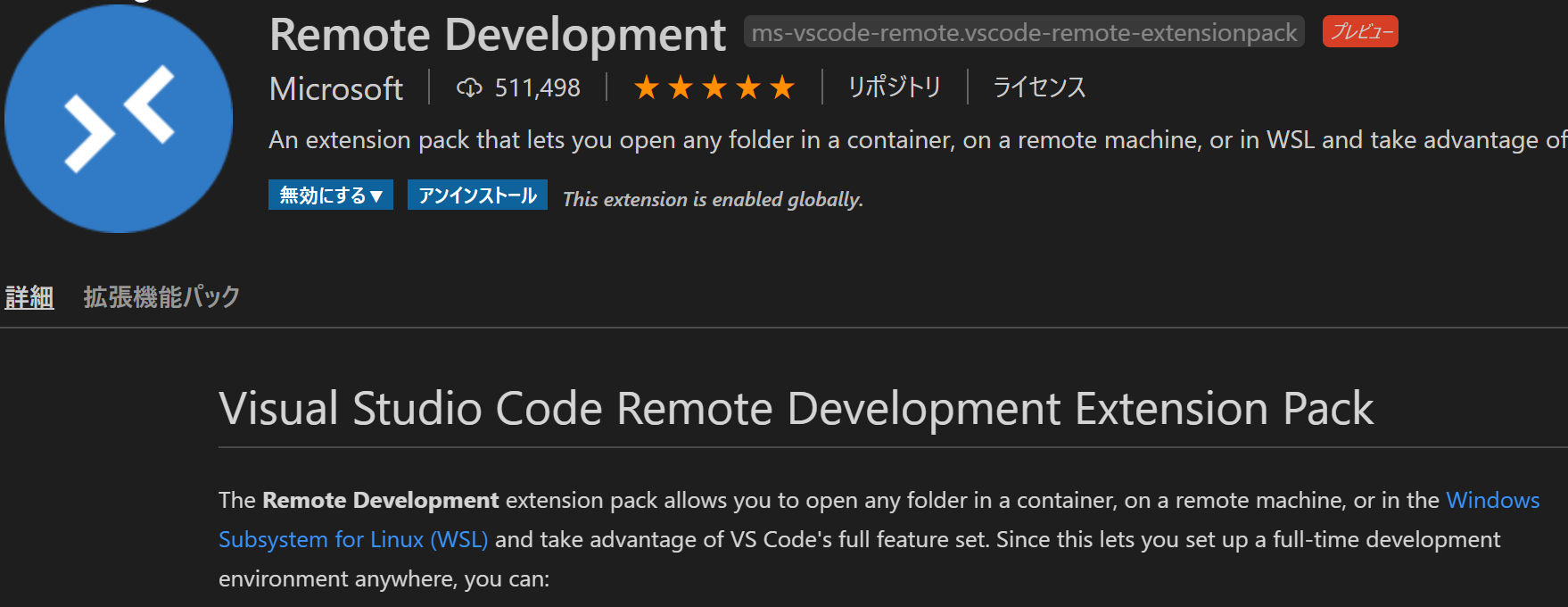This screenshot has width=1568, height=607.
Task: Click the cloud download icon
Action: tap(468, 87)
